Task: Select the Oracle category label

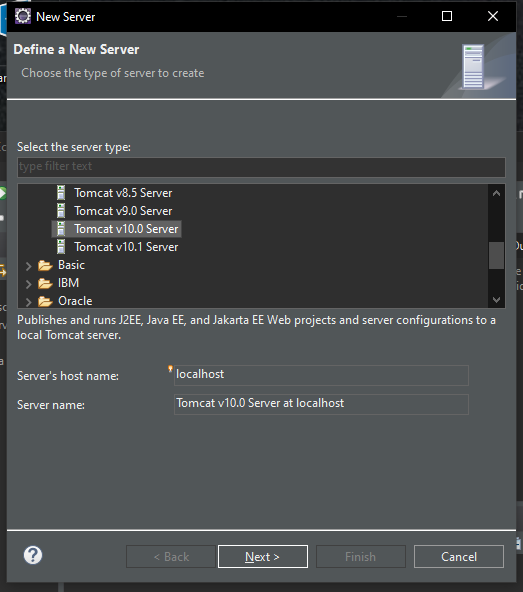Action: (75, 301)
